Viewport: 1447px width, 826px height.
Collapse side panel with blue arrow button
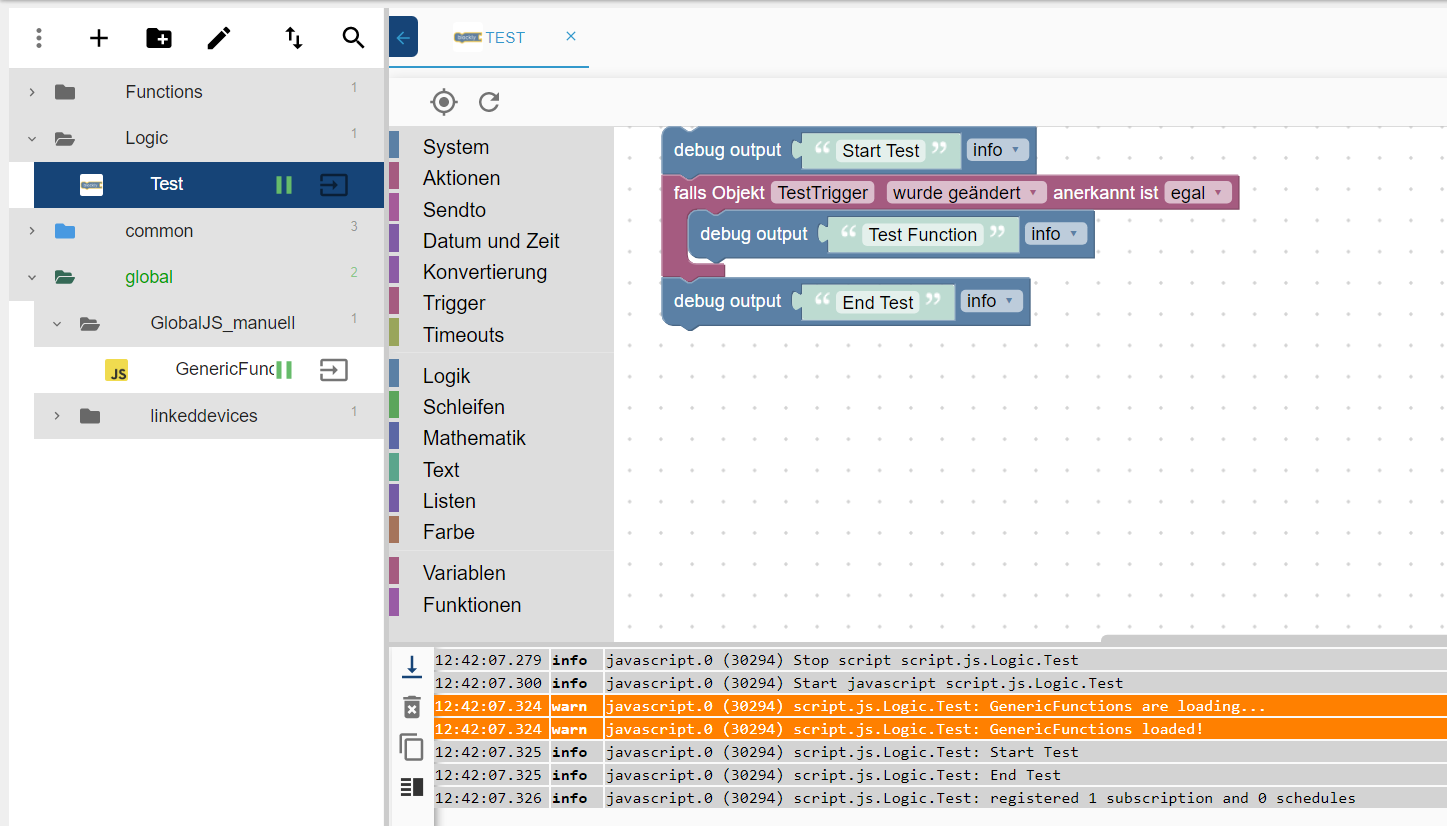click(x=403, y=37)
